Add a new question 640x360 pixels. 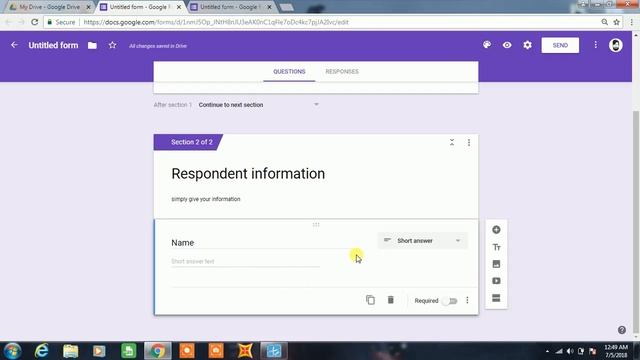coord(496,230)
